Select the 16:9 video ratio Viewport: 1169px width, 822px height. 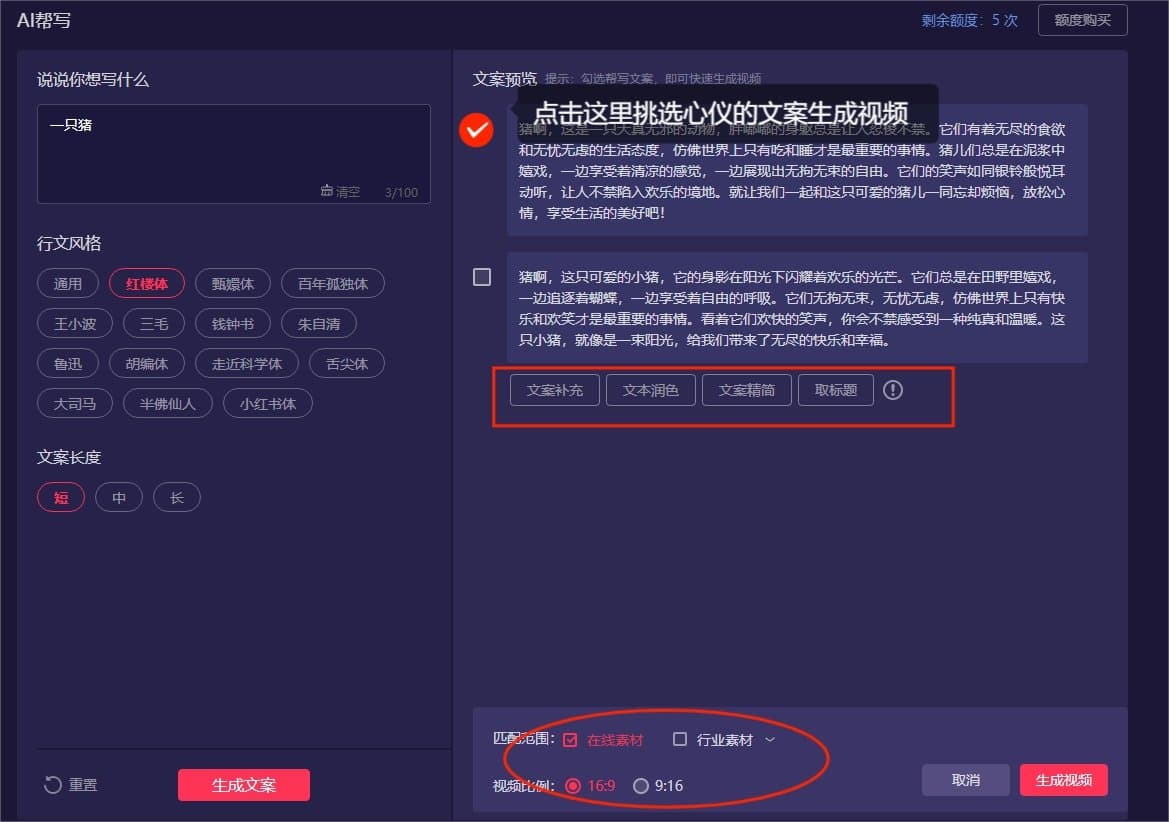tap(573, 785)
